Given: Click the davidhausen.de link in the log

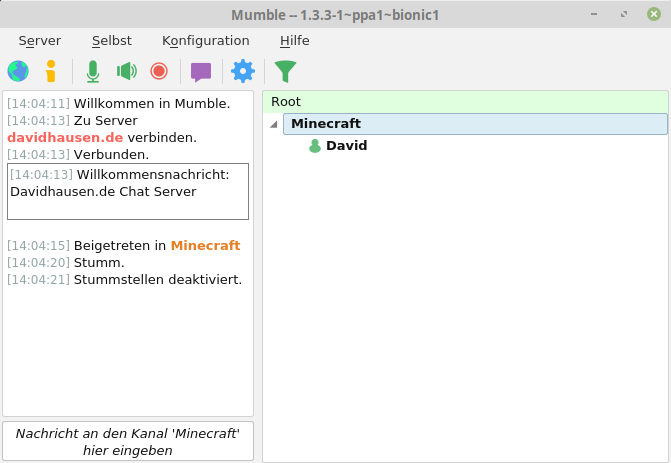Looking at the screenshot, I should pos(65,137).
